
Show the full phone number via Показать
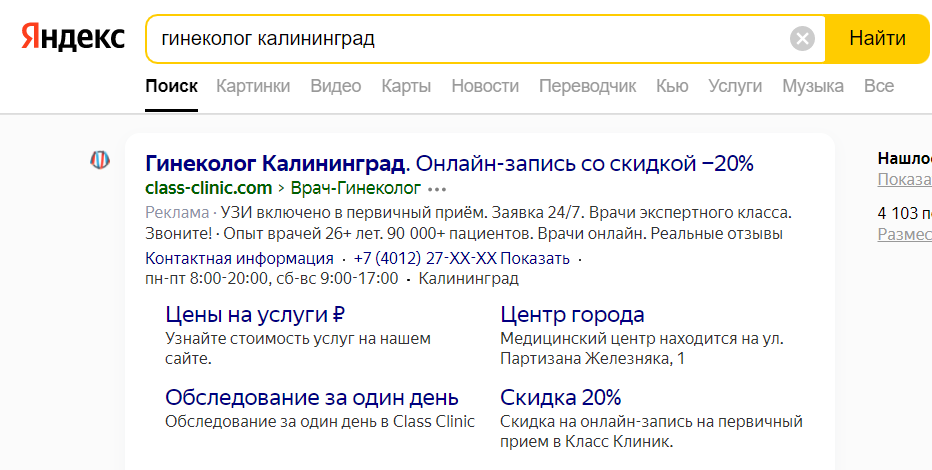[x=537, y=258]
